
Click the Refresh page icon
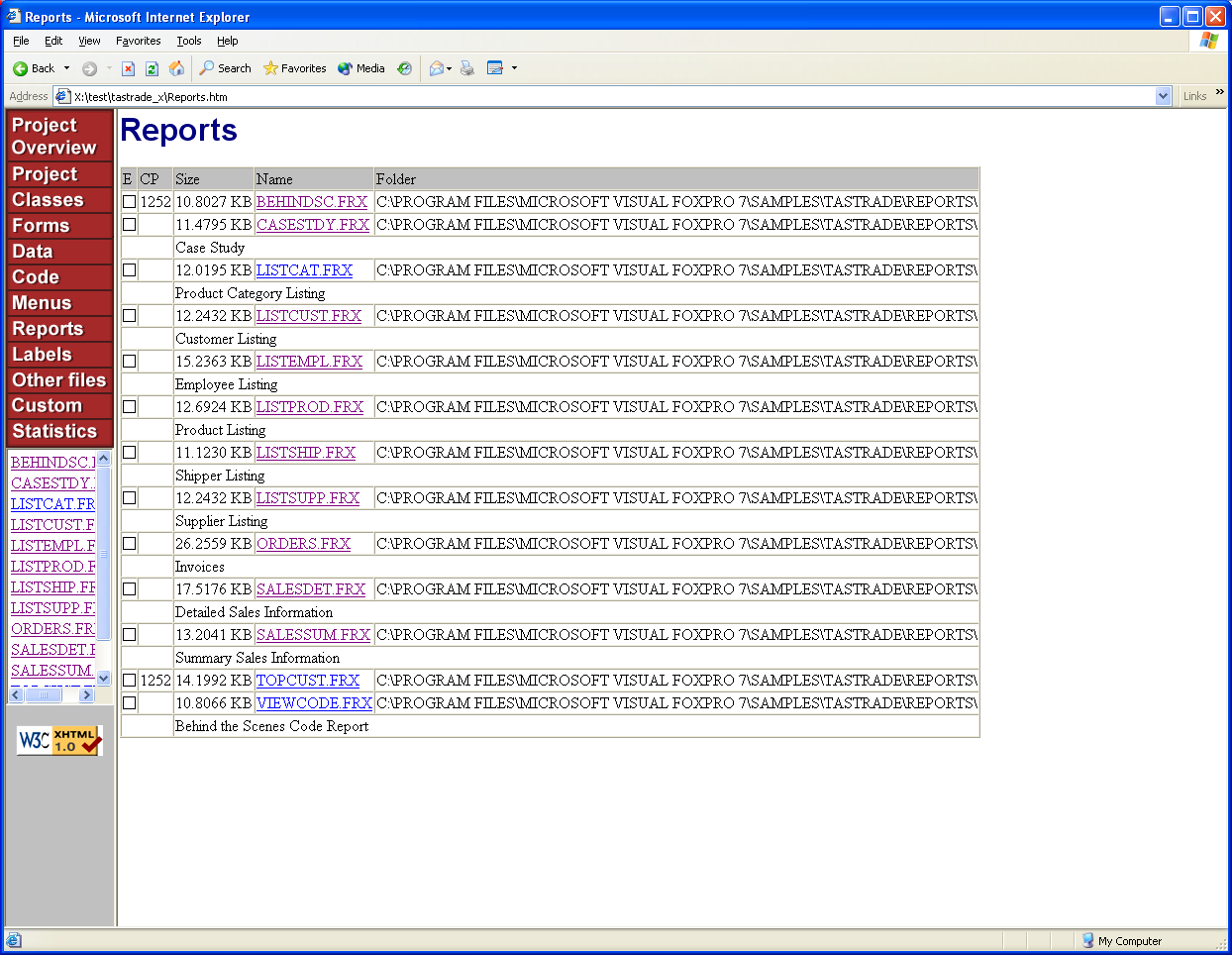click(x=152, y=68)
